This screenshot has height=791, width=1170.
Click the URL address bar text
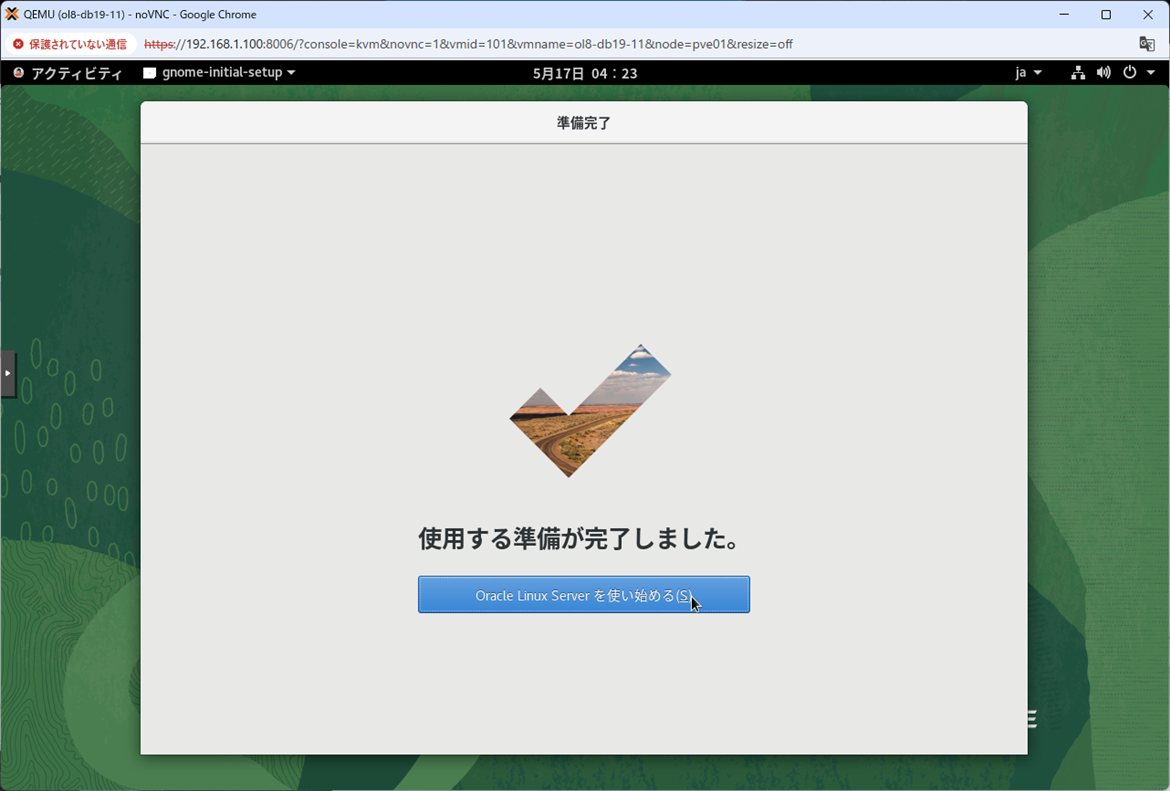tap(468, 44)
